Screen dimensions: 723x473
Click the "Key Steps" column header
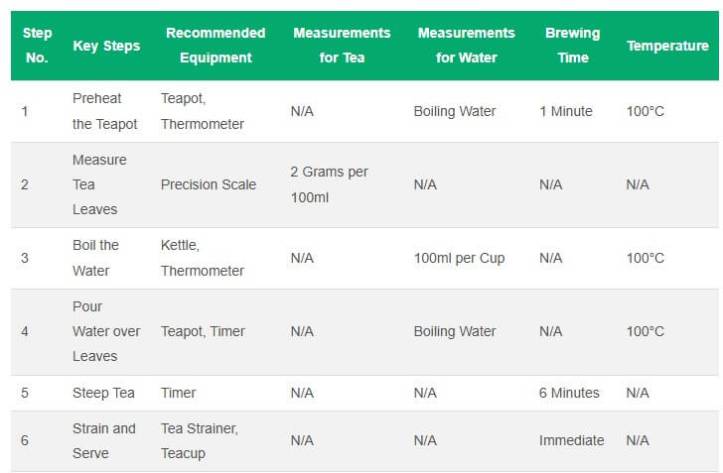pos(106,46)
